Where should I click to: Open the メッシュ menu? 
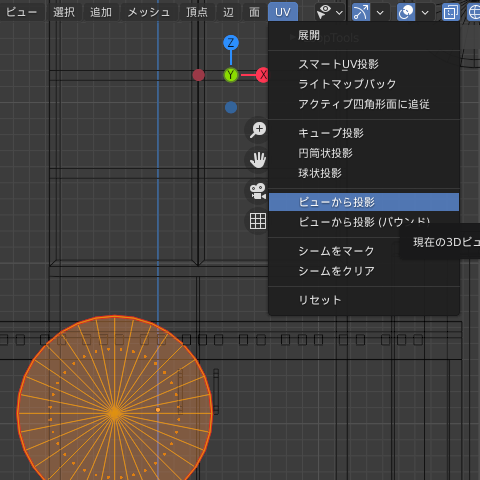click(x=149, y=12)
